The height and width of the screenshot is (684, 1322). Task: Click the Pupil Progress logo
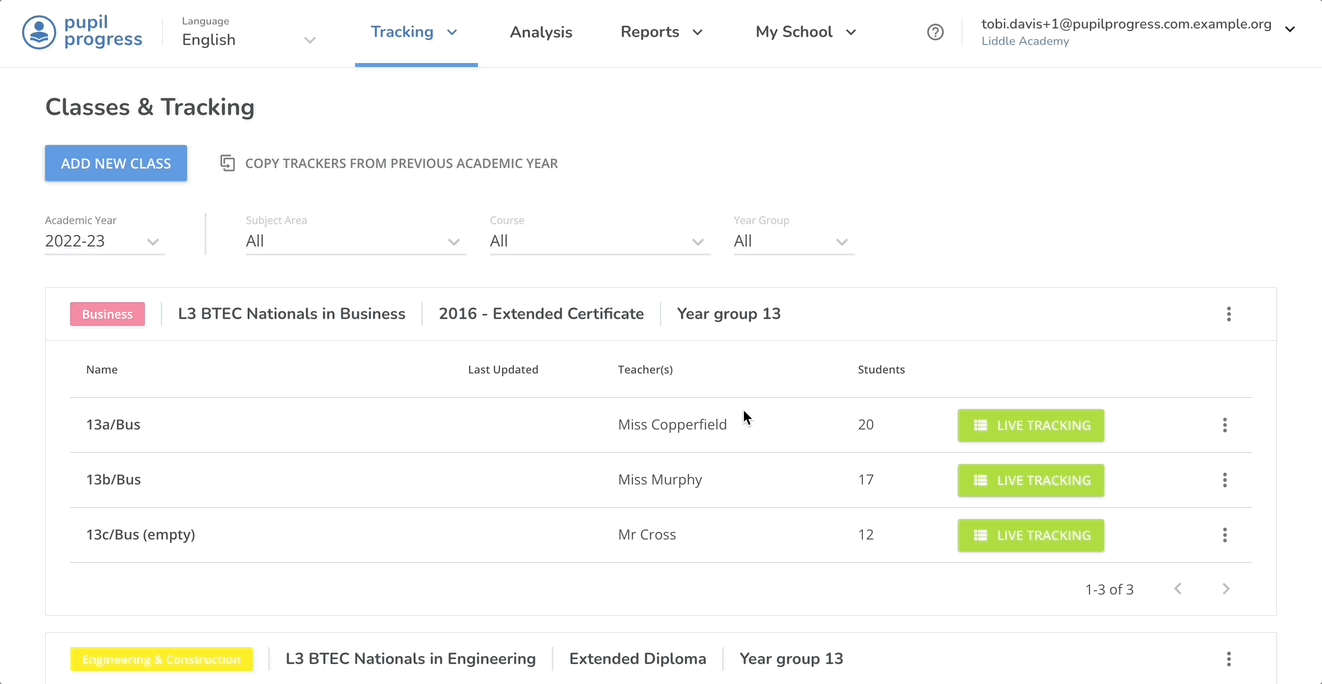coord(82,32)
